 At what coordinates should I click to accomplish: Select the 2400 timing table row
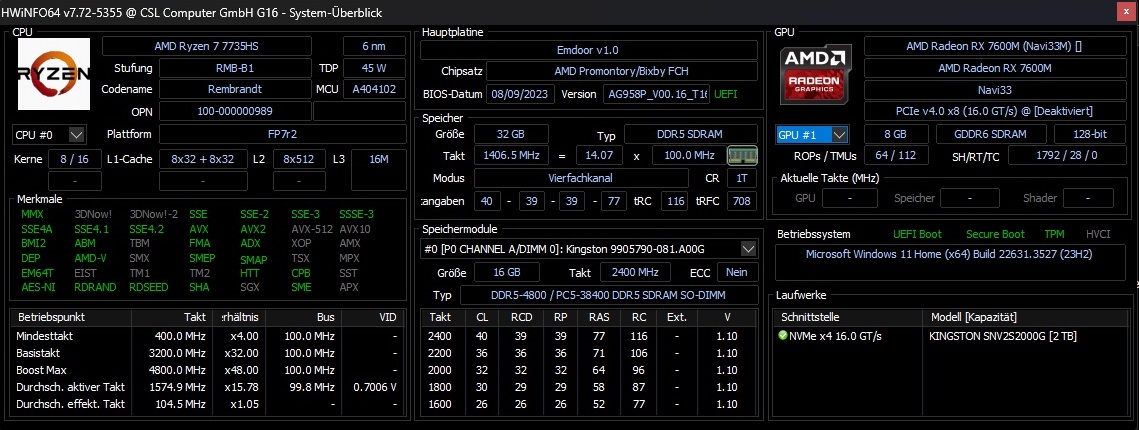point(589,336)
